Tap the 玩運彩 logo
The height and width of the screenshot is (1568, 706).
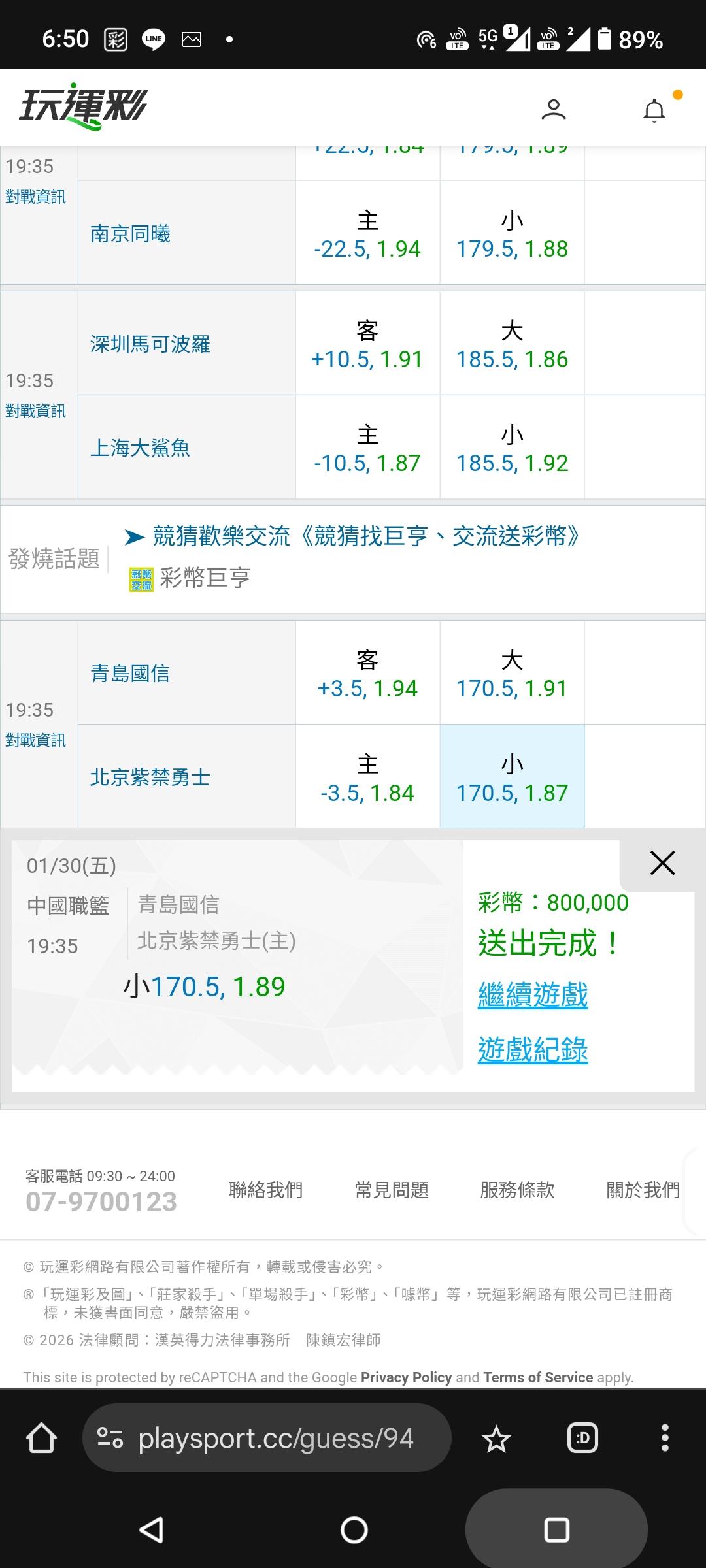(x=84, y=106)
